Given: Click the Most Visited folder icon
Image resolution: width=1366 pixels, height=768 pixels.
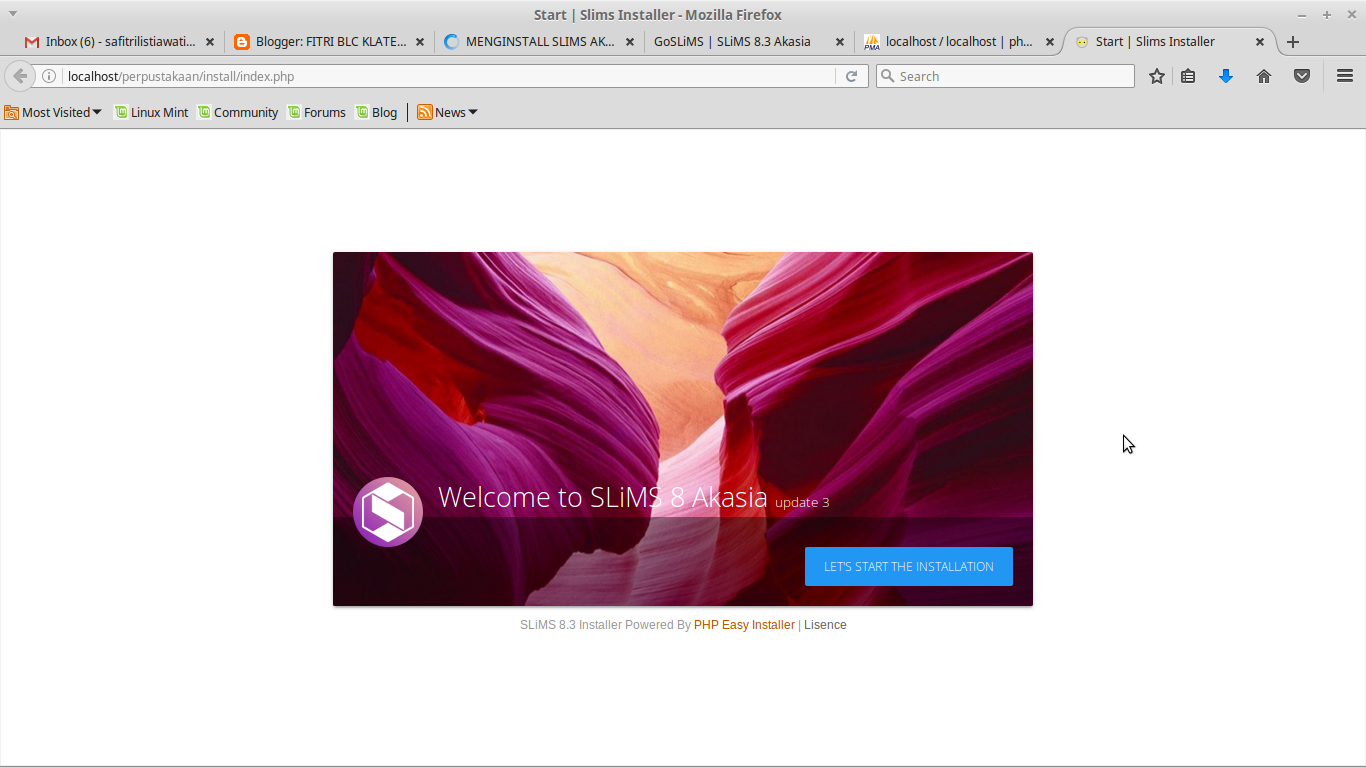Looking at the screenshot, I should point(11,112).
